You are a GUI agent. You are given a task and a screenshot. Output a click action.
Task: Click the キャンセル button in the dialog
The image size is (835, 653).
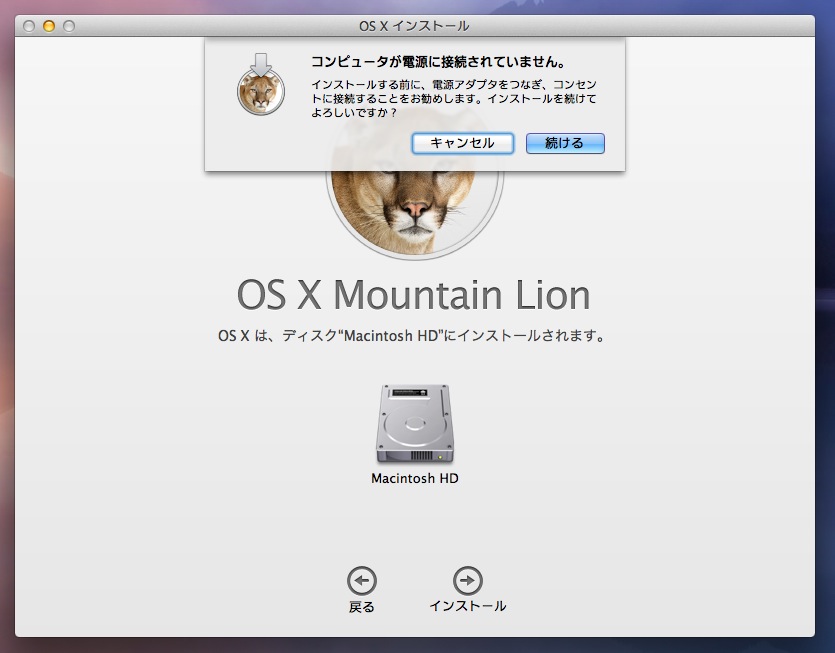[x=462, y=143]
